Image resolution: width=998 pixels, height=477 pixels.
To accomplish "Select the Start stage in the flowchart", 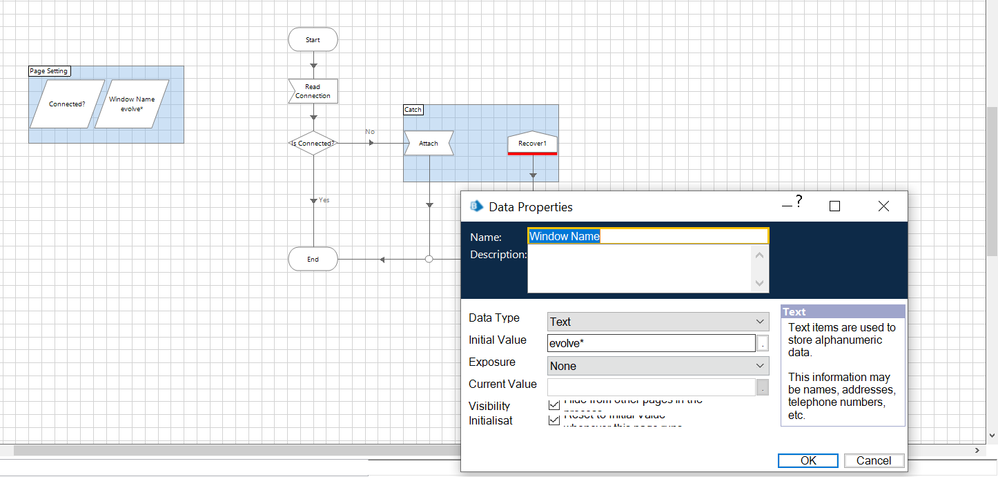I will pyautogui.click(x=313, y=39).
